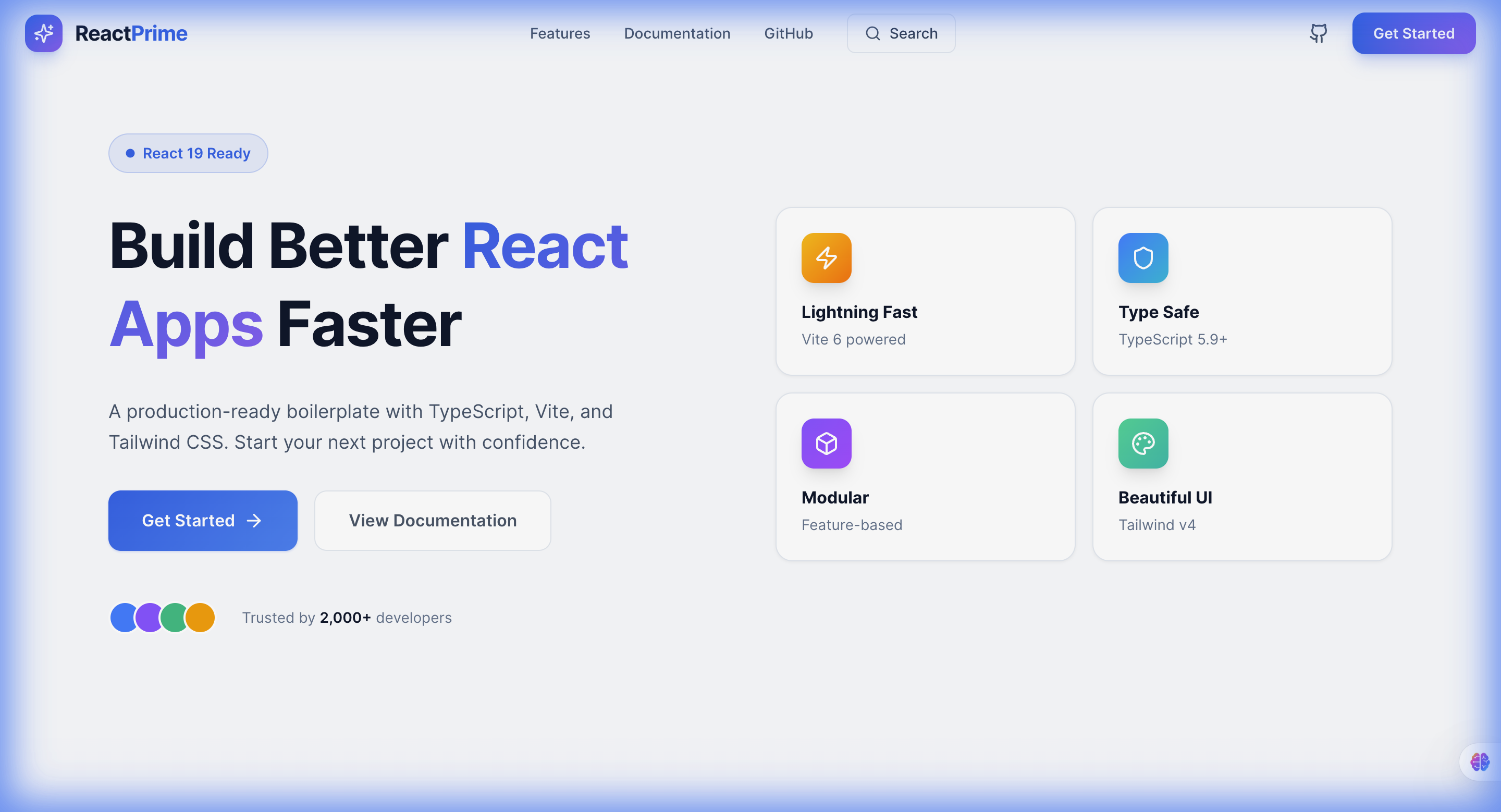Open the GitHub octocat icon link
The height and width of the screenshot is (812, 1501).
click(x=1318, y=33)
